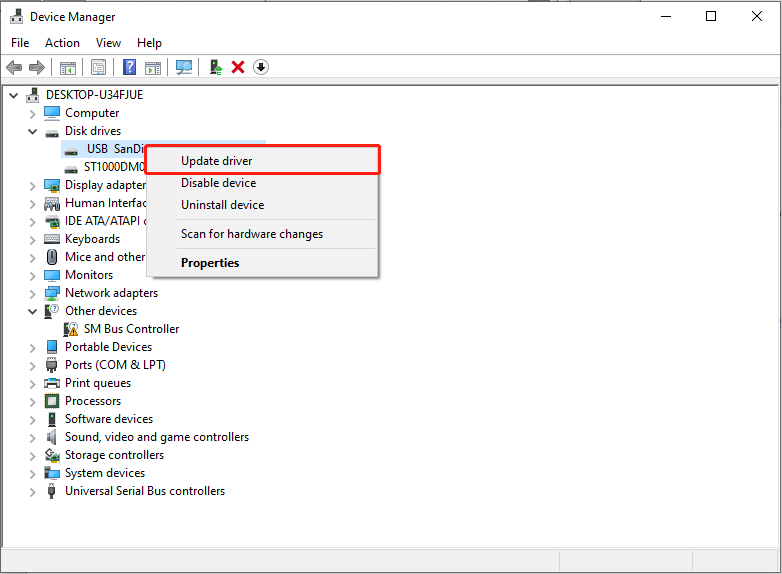This screenshot has width=782, height=574.
Task: Open the Action menu
Action: (62, 43)
